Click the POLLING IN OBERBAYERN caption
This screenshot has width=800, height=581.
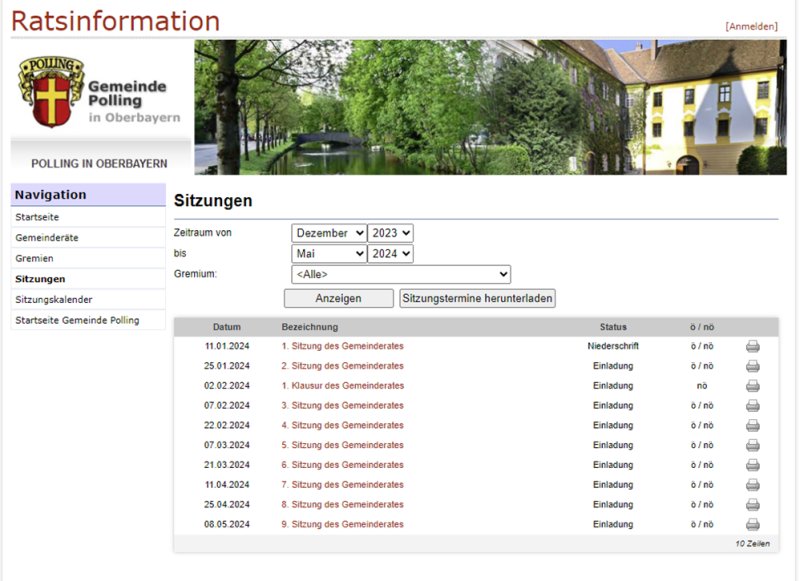(x=99, y=164)
